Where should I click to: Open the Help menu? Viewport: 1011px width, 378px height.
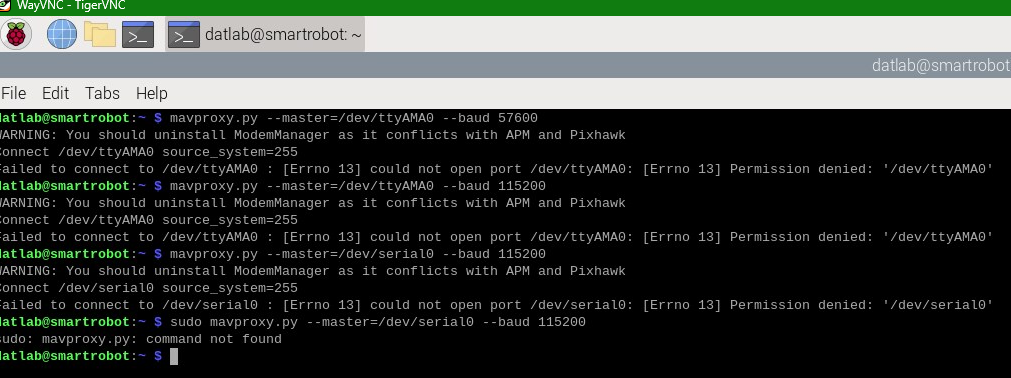pyautogui.click(x=152, y=94)
